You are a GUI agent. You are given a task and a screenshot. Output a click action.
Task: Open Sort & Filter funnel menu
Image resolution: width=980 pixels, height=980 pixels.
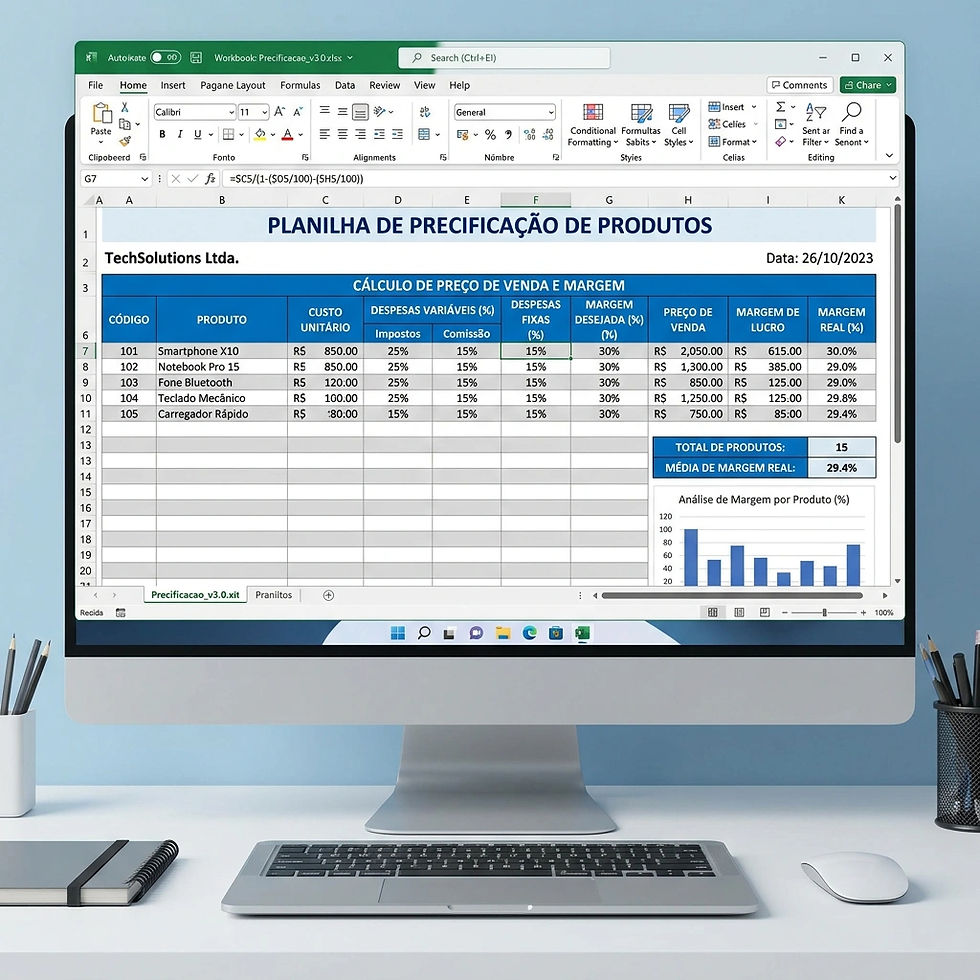coord(816,125)
